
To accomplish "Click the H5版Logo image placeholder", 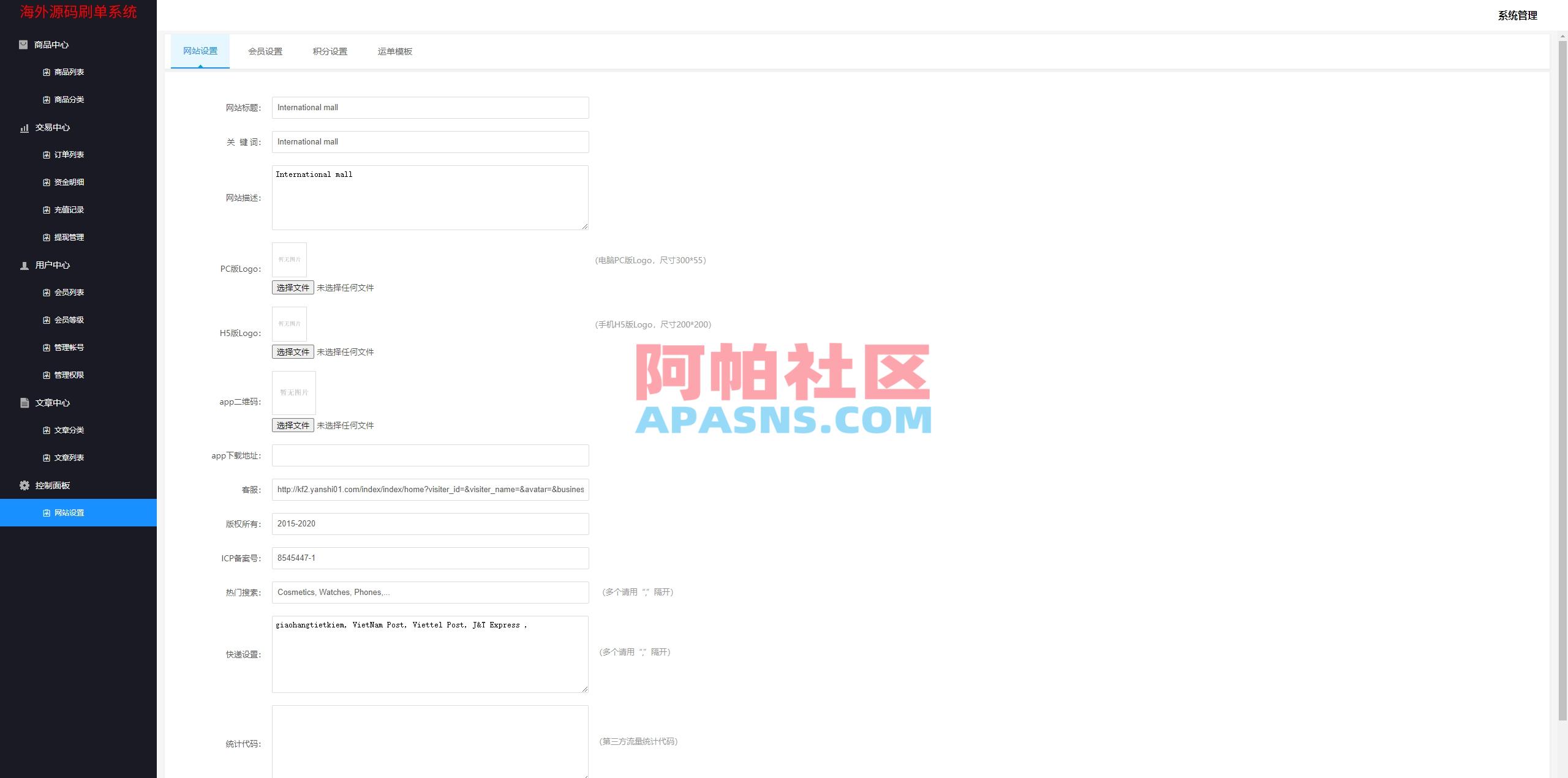I will click(288, 323).
